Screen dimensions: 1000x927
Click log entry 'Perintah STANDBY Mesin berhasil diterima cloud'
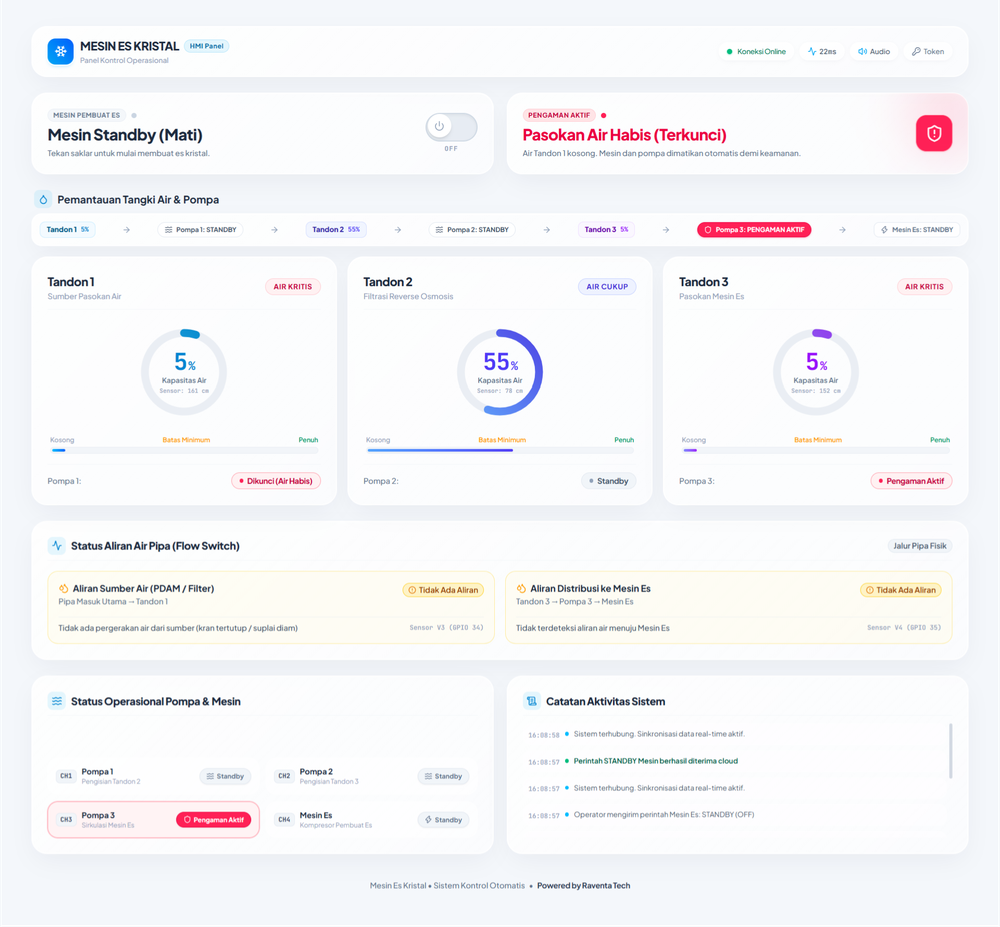[656, 761]
